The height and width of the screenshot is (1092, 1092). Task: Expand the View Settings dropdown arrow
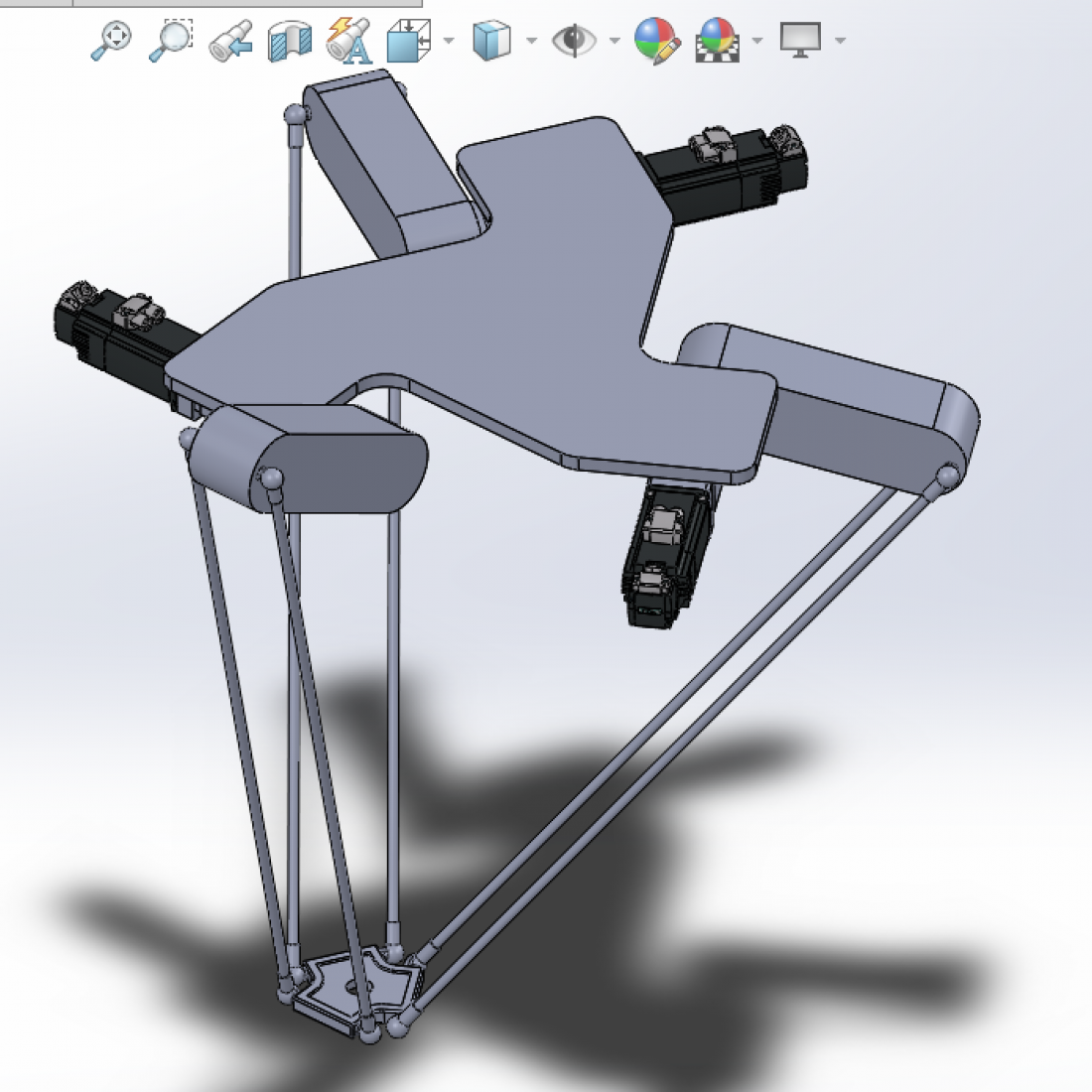coord(839,42)
